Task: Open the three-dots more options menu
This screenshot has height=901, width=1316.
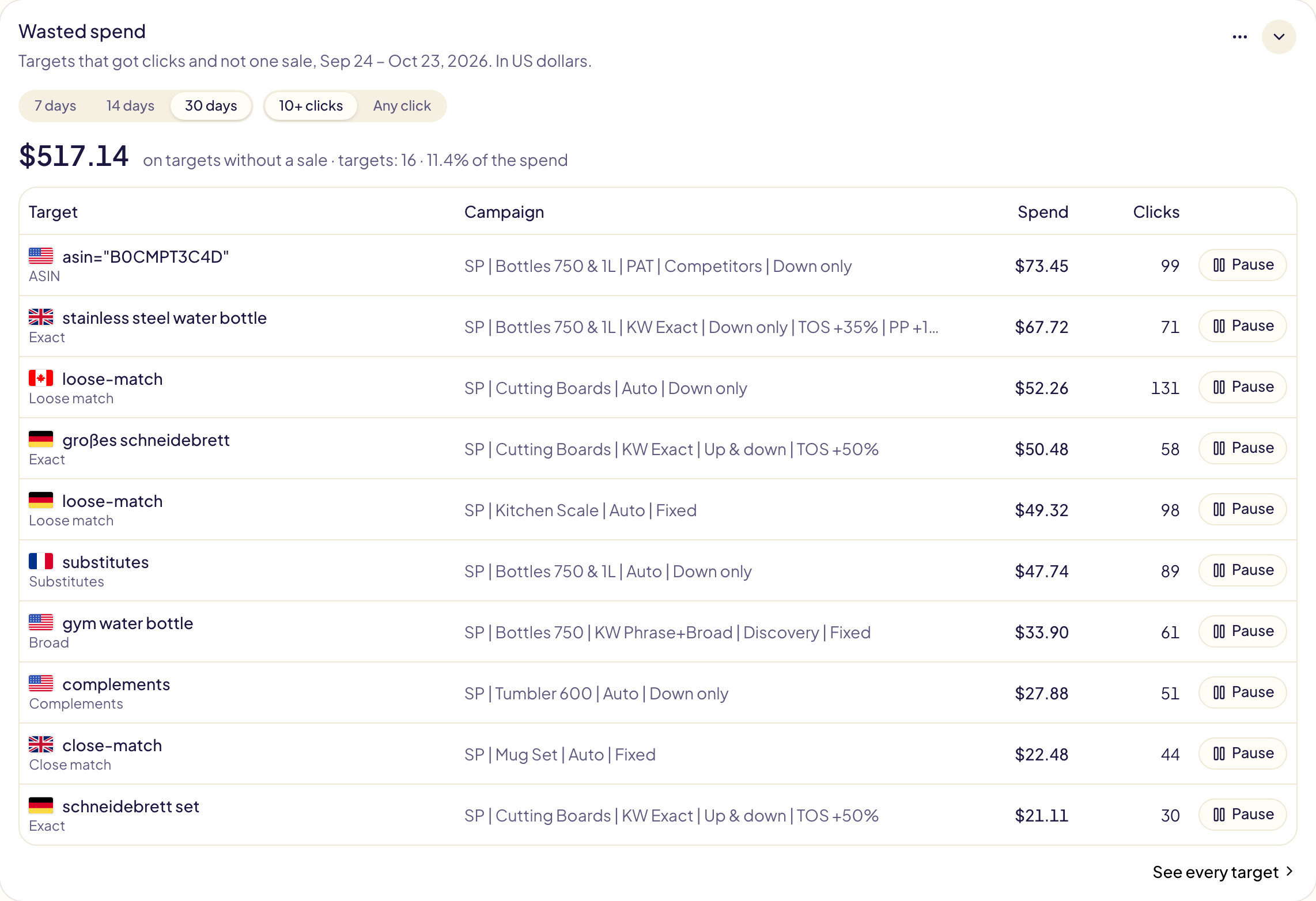Action: click(1239, 37)
